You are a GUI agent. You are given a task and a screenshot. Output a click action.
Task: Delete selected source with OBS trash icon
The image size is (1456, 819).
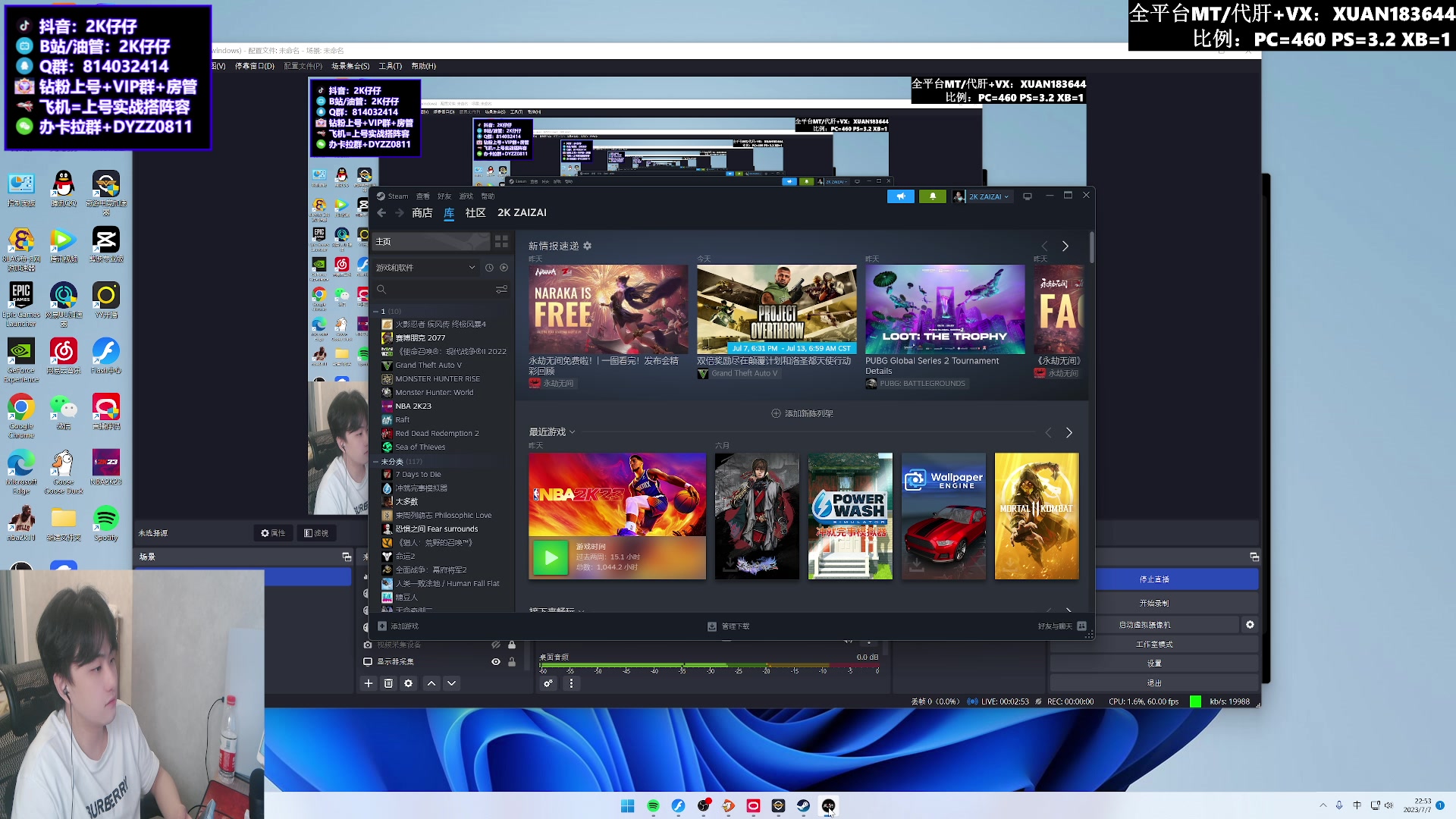(x=388, y=683)
